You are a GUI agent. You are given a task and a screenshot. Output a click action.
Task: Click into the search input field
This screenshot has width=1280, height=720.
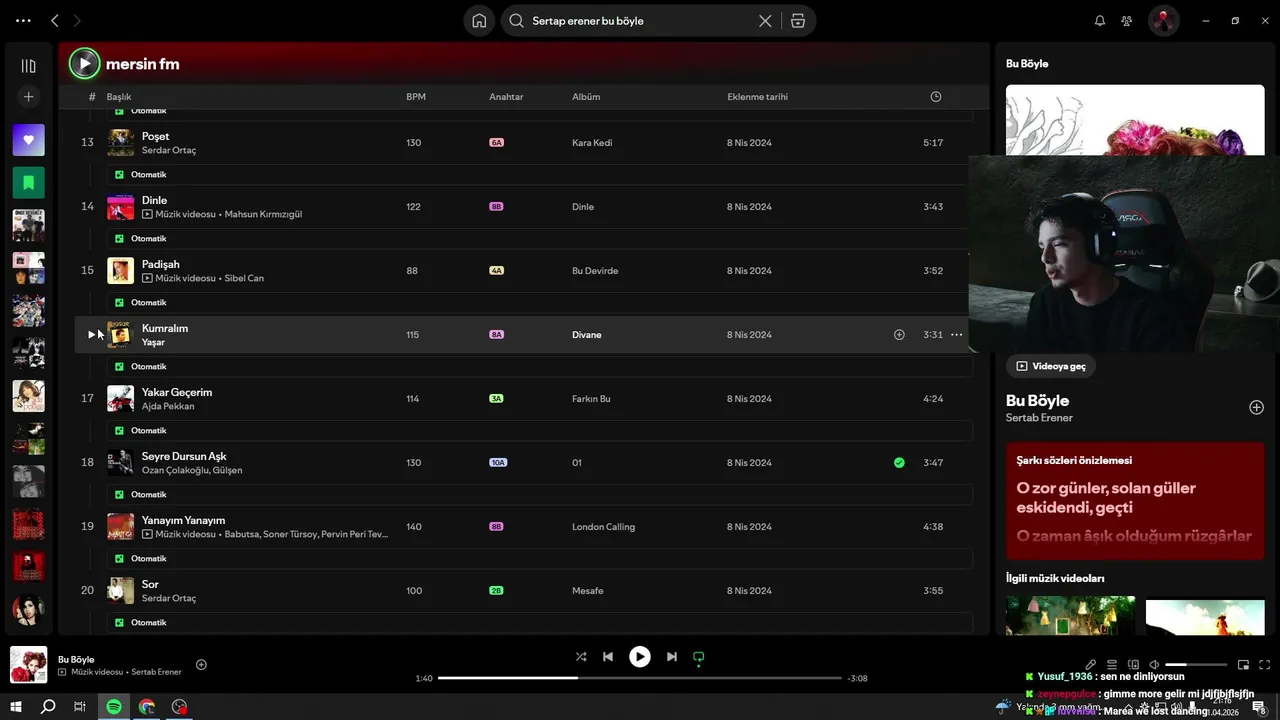point(640,21)
